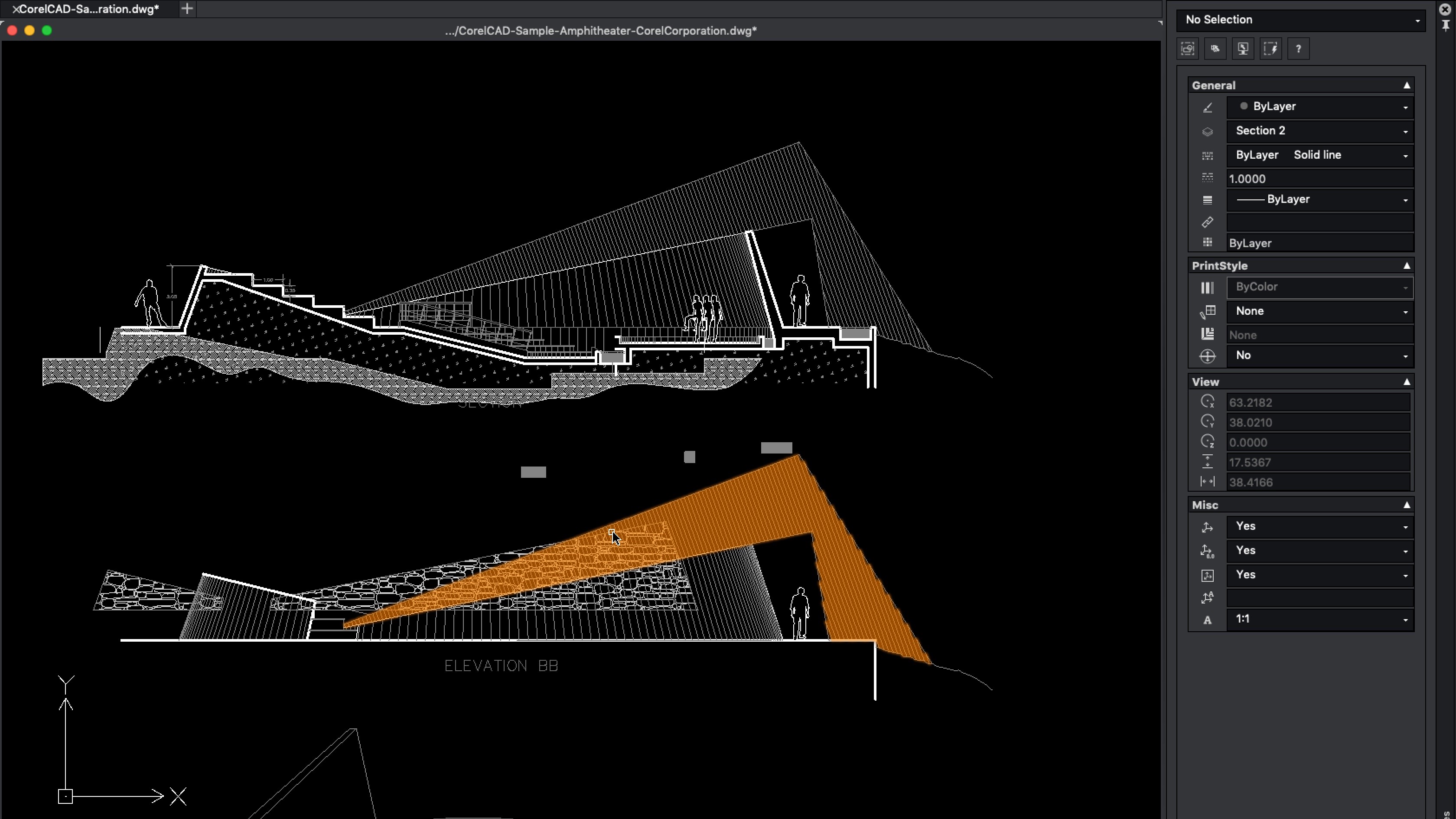This screenshot has height=819, width=1456.
Task: Click the CCS name icon
Action: tap(1207, 597)
